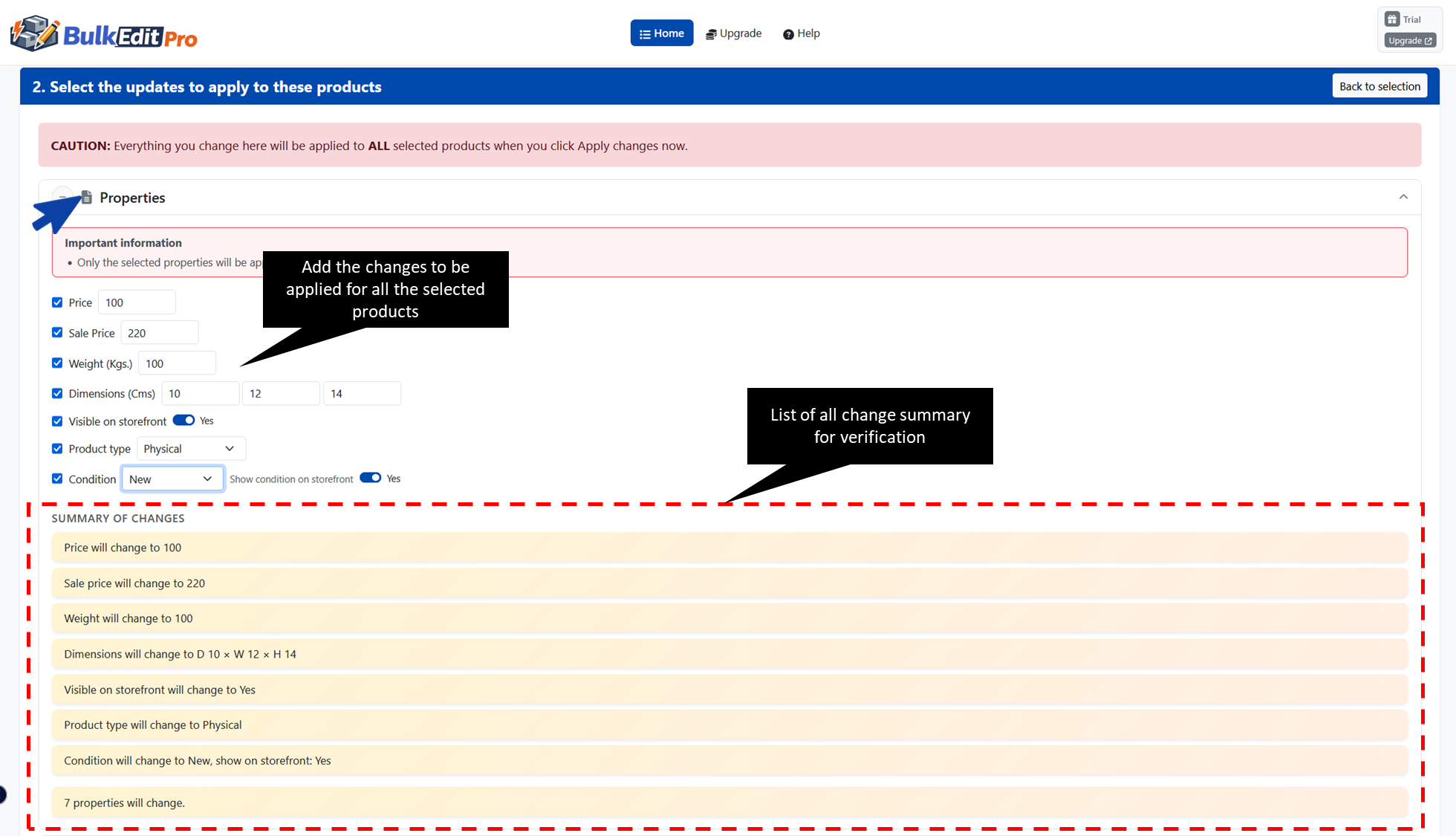Viewport: 1456px width, 836px height.
Task: Uncheck the Price checkbox
Action: click(x=57, y=302)
